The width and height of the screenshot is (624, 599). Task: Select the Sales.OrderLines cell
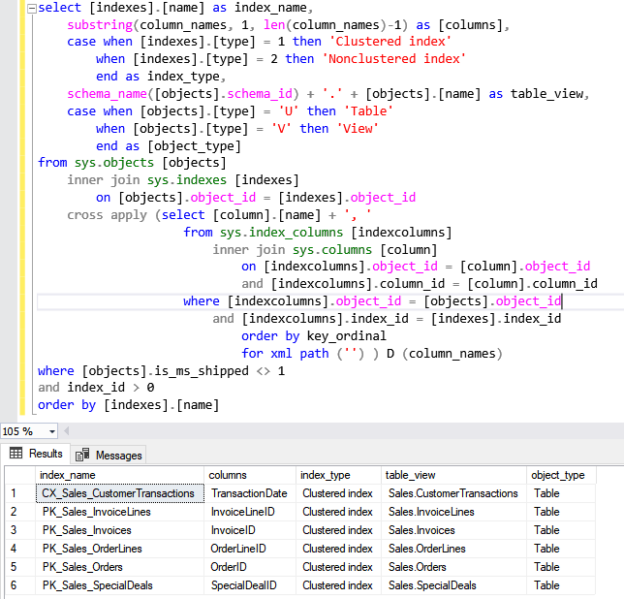coord(454,548)
